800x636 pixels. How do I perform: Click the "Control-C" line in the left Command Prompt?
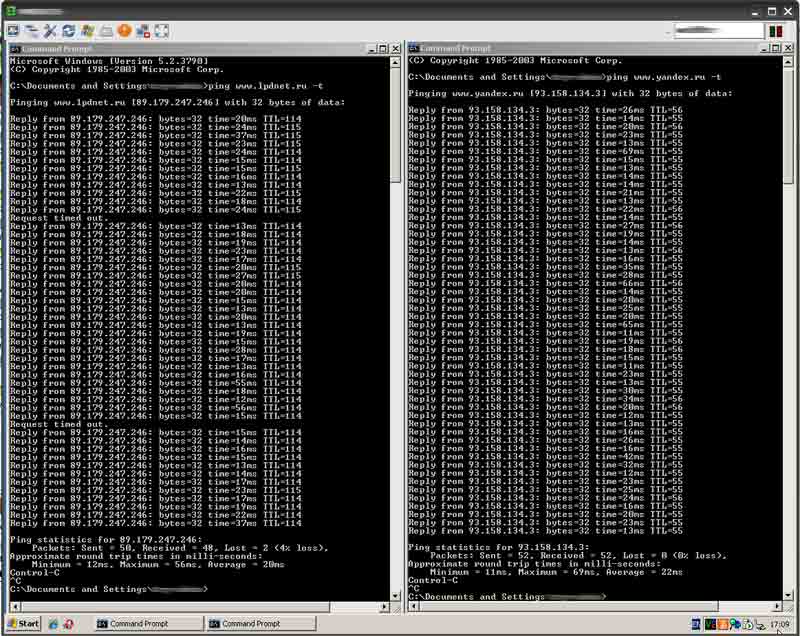coord(35,573)
